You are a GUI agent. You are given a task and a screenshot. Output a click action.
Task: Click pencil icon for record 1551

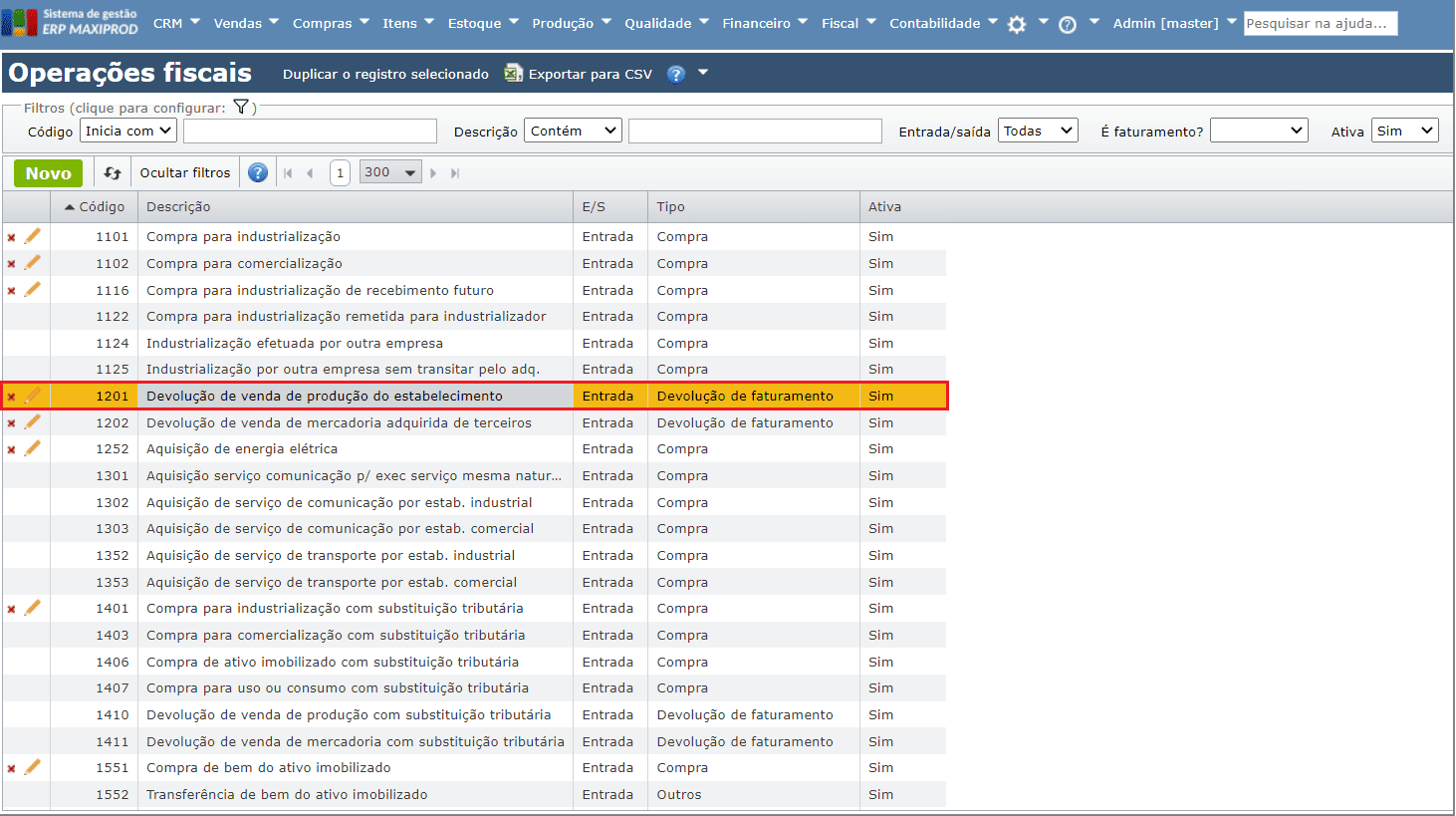tap(33, 767)
